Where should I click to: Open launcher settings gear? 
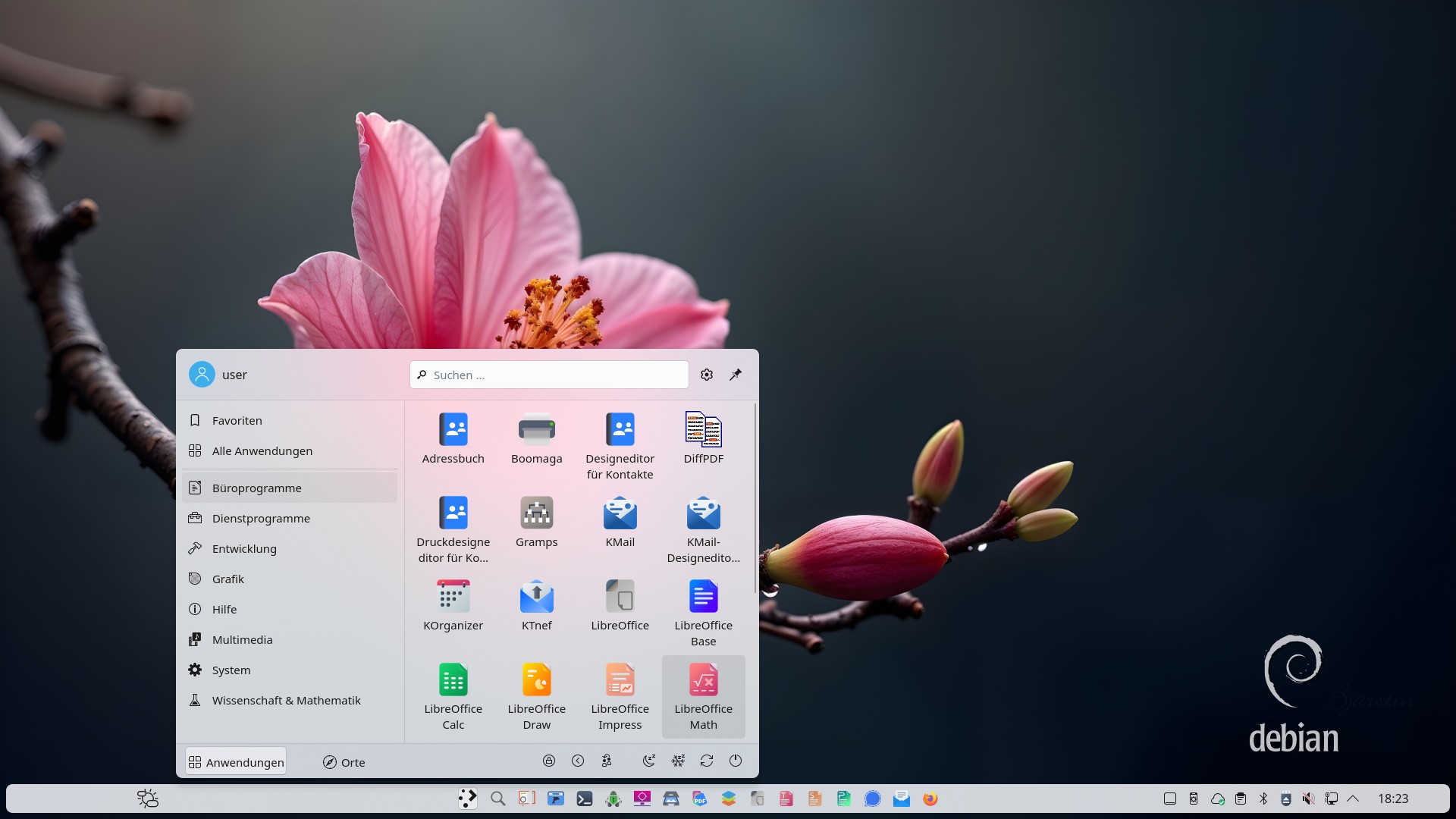point(707,375)
